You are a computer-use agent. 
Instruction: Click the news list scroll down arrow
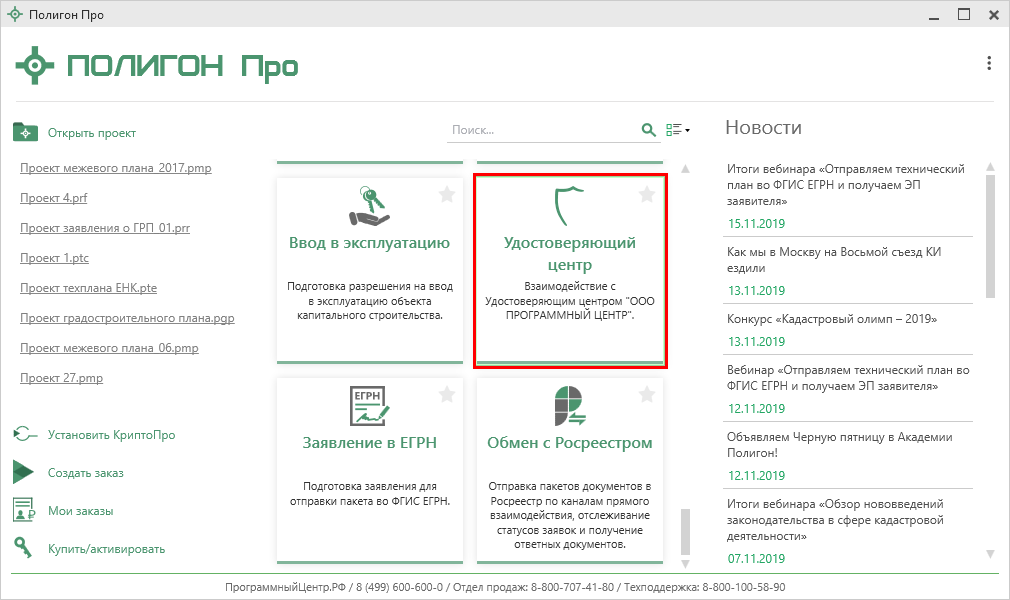click(x=990, y=553)
